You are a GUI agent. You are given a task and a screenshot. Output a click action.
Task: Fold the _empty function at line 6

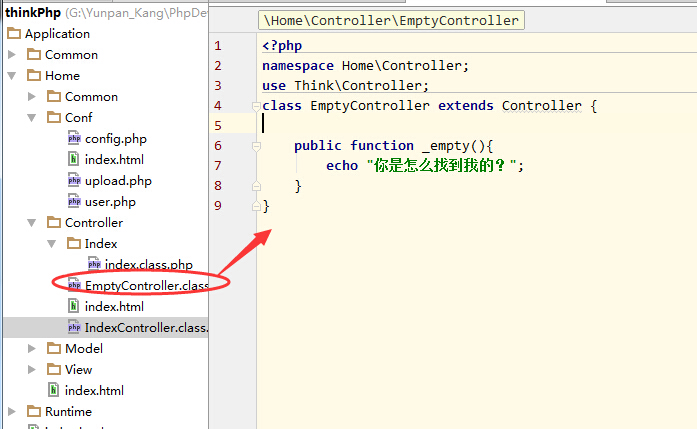click(x=257, y=146)
